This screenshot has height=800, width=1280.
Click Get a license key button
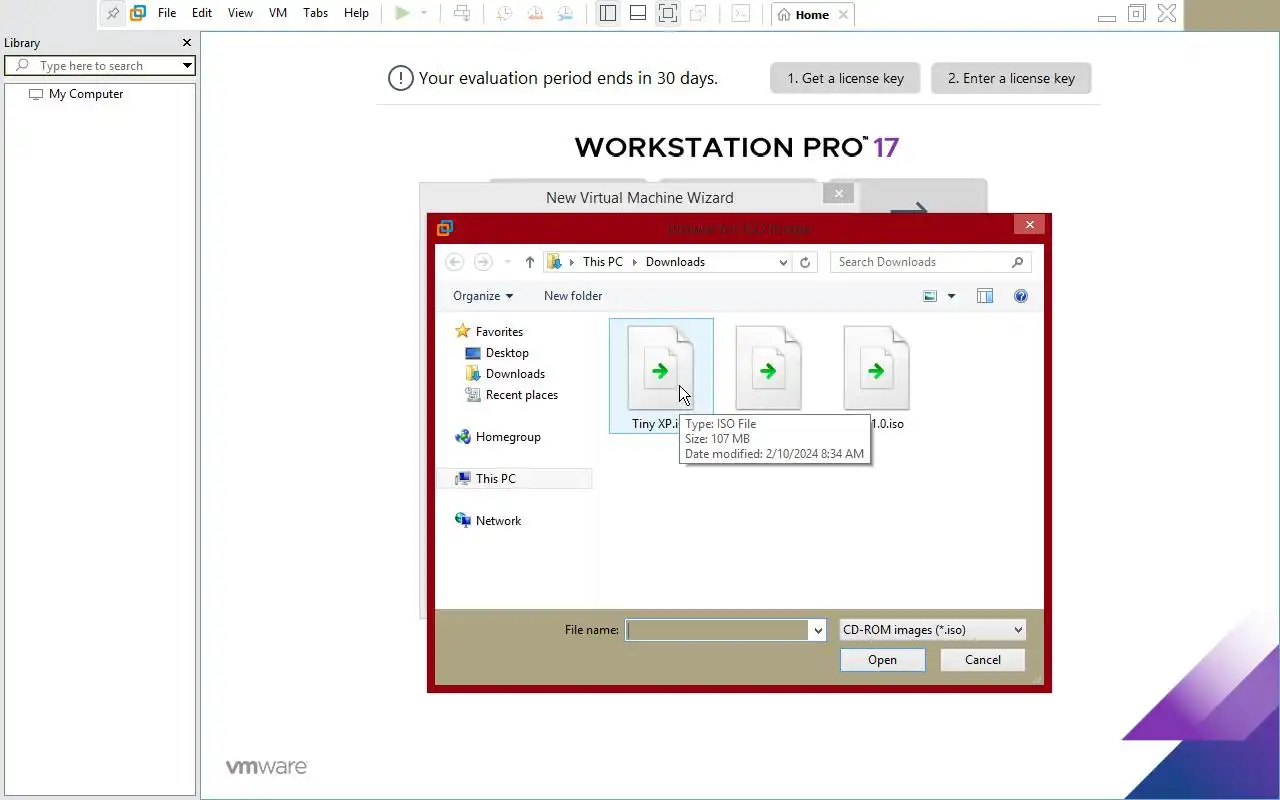(x=845, y=78)
